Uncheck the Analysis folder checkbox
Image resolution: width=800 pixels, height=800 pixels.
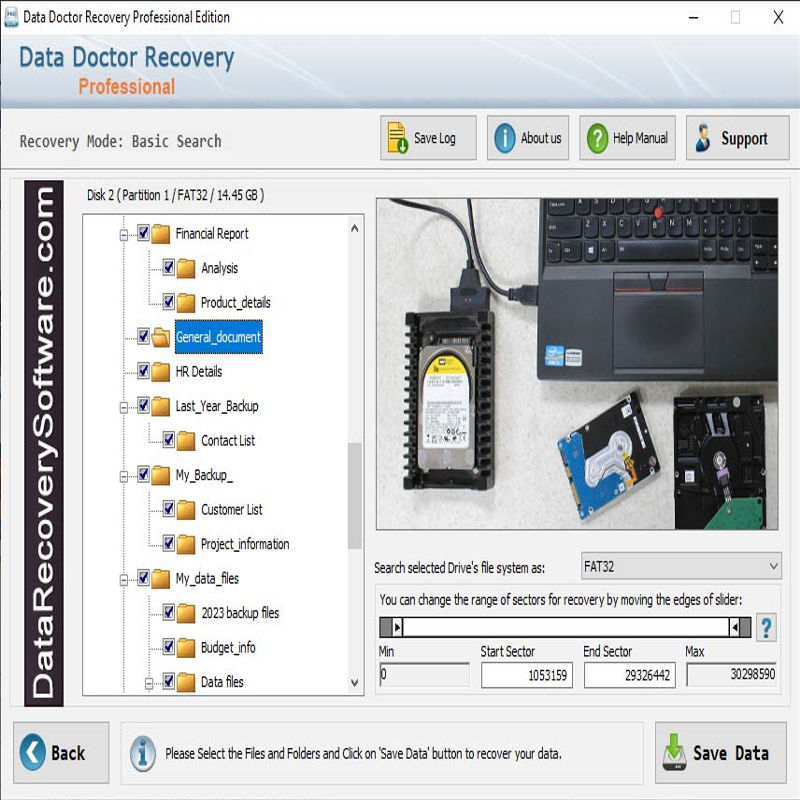pyautogui.click(x=169, y=267)
